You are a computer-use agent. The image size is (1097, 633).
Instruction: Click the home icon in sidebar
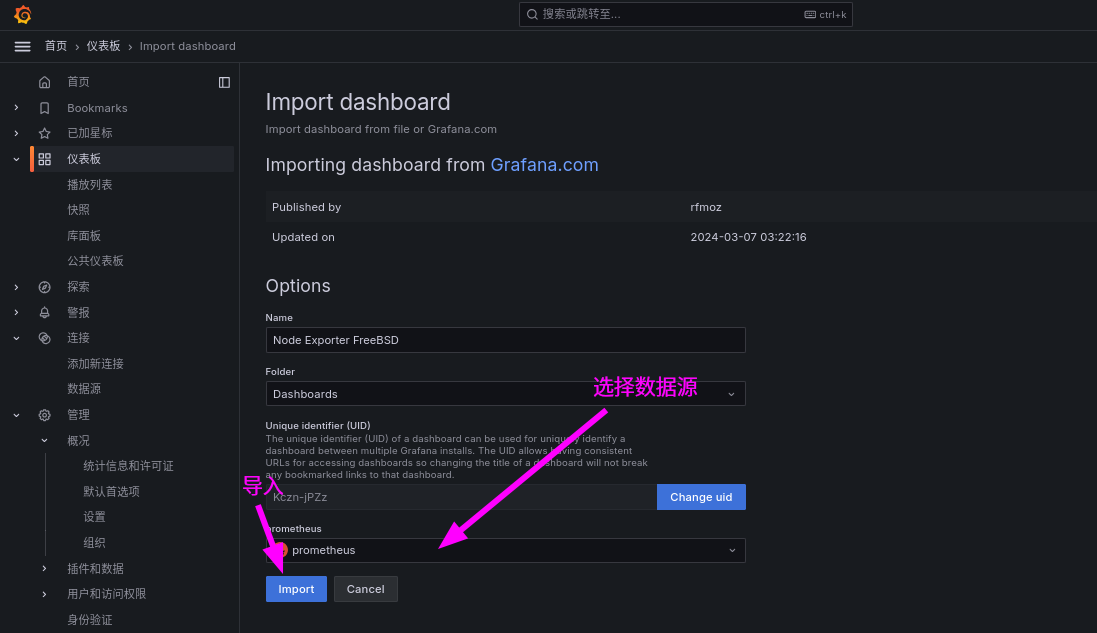45,82
